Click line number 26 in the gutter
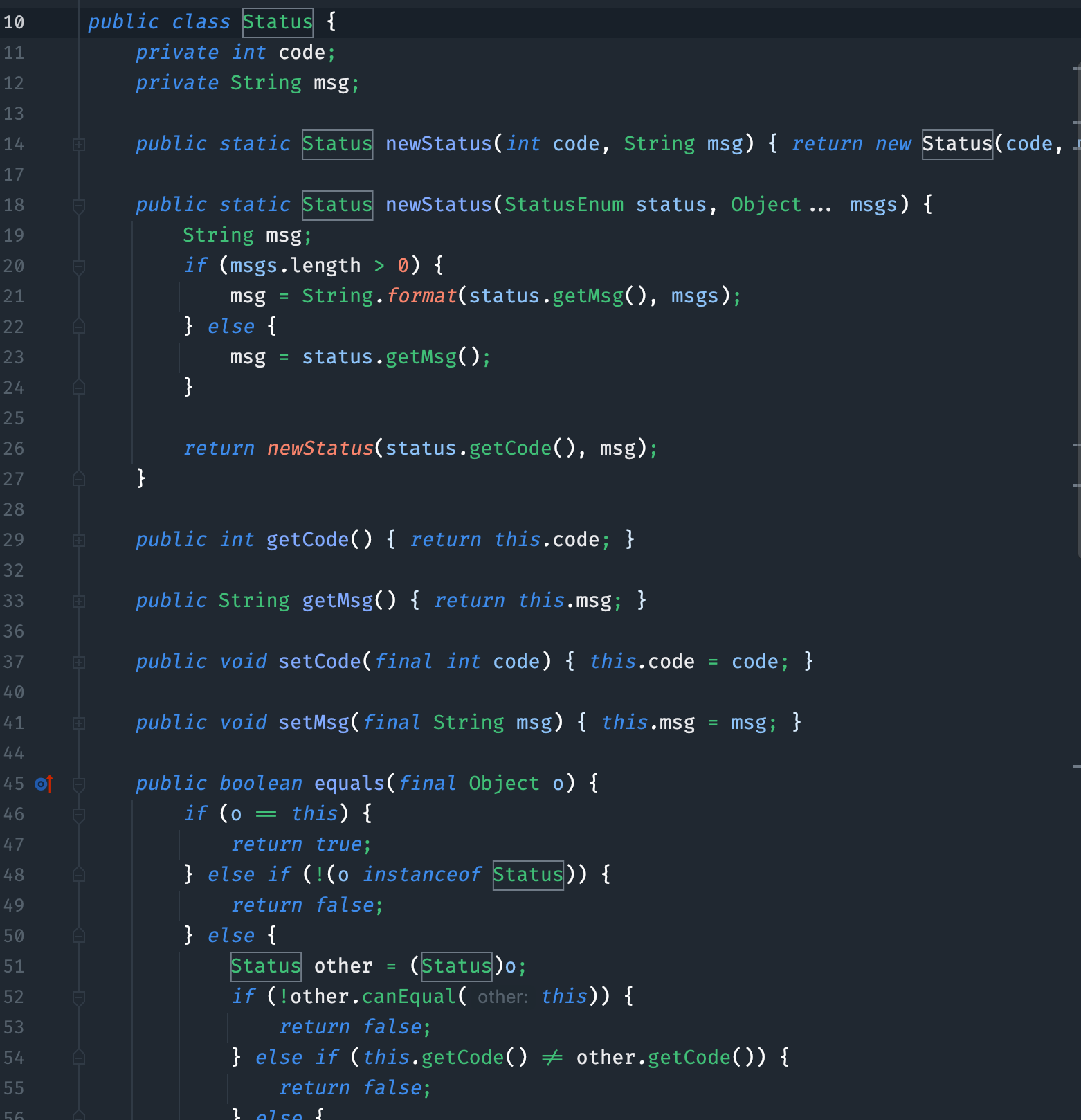1081x1120 pixels. point(14,449)
